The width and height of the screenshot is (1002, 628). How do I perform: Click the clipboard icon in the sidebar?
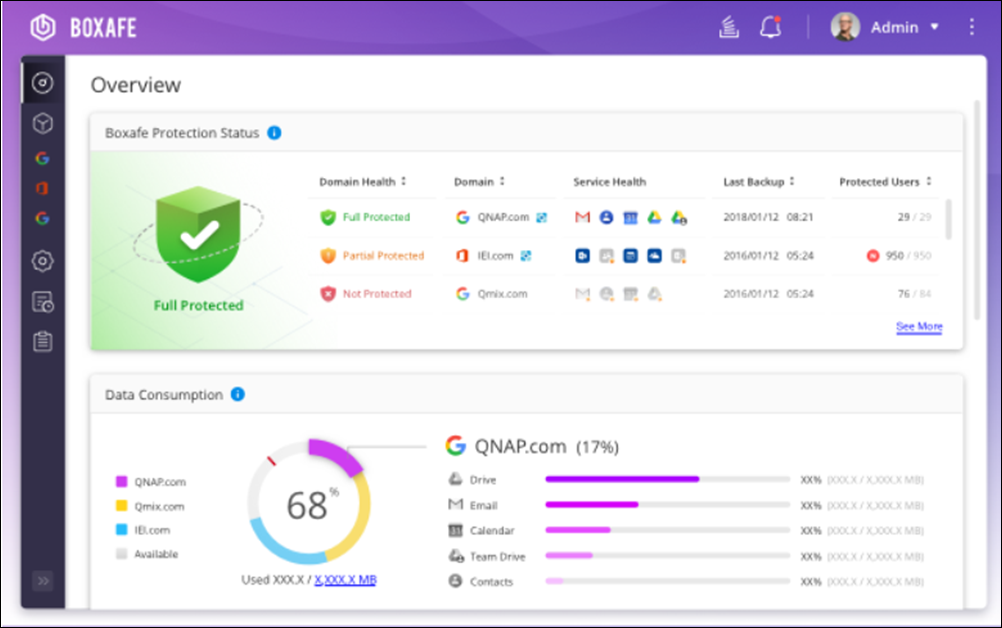pyautogui.click(x=43, y=342)
